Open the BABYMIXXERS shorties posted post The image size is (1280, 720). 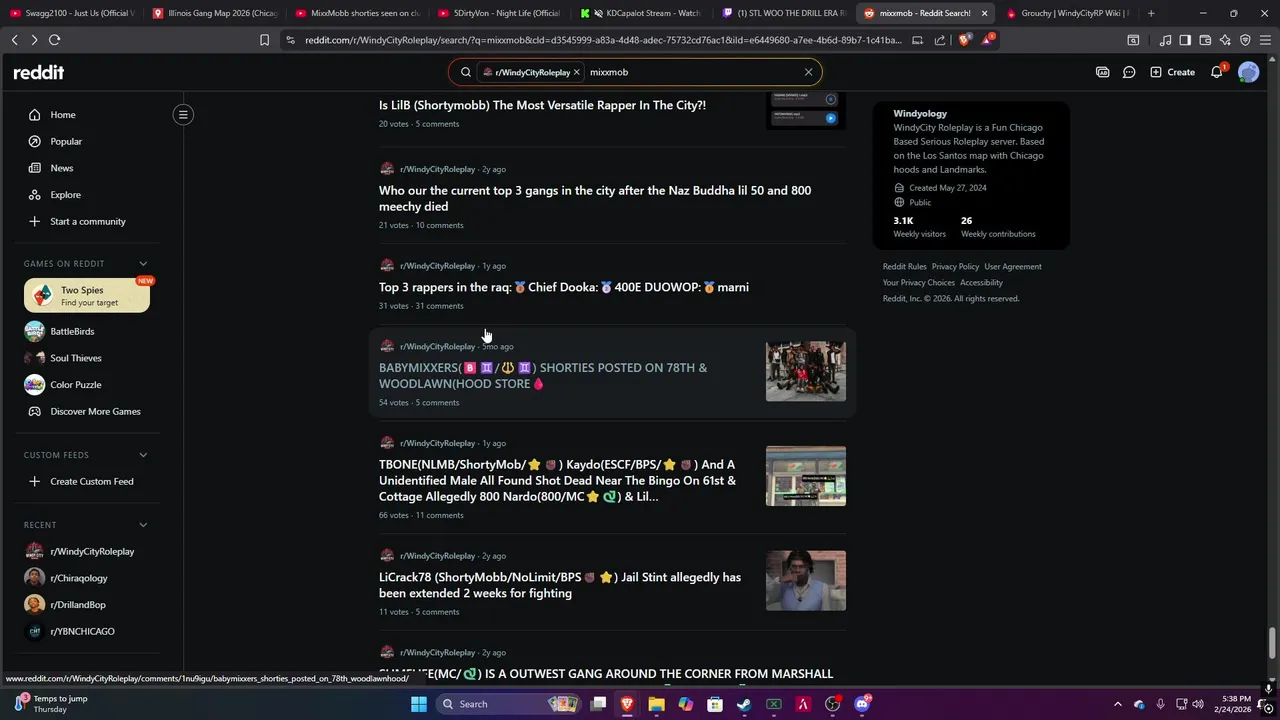[x=543, y=375]
